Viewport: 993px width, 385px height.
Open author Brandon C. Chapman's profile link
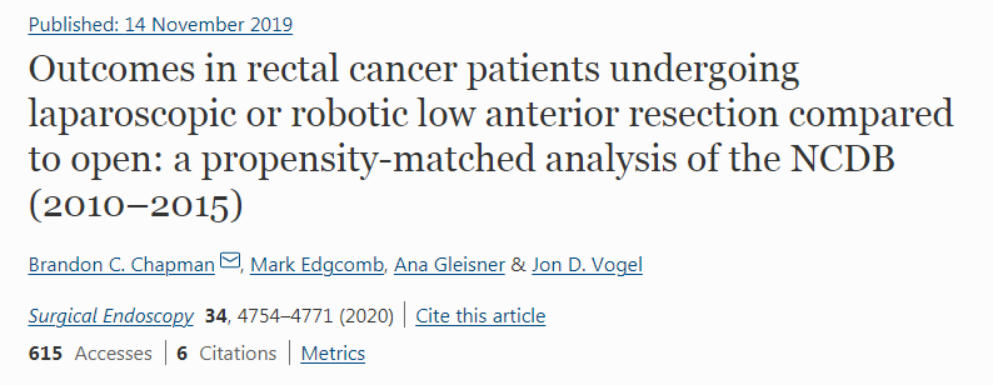tap(122, 265)
